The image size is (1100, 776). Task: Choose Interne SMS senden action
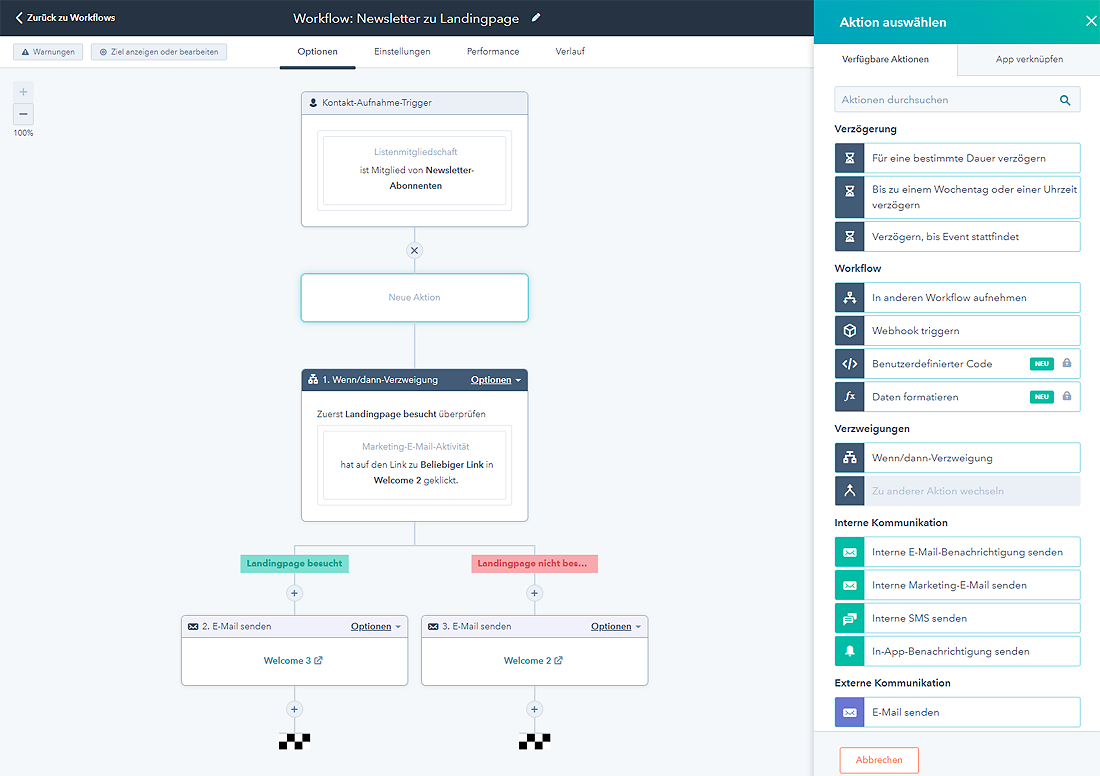(x=957, y=617)
